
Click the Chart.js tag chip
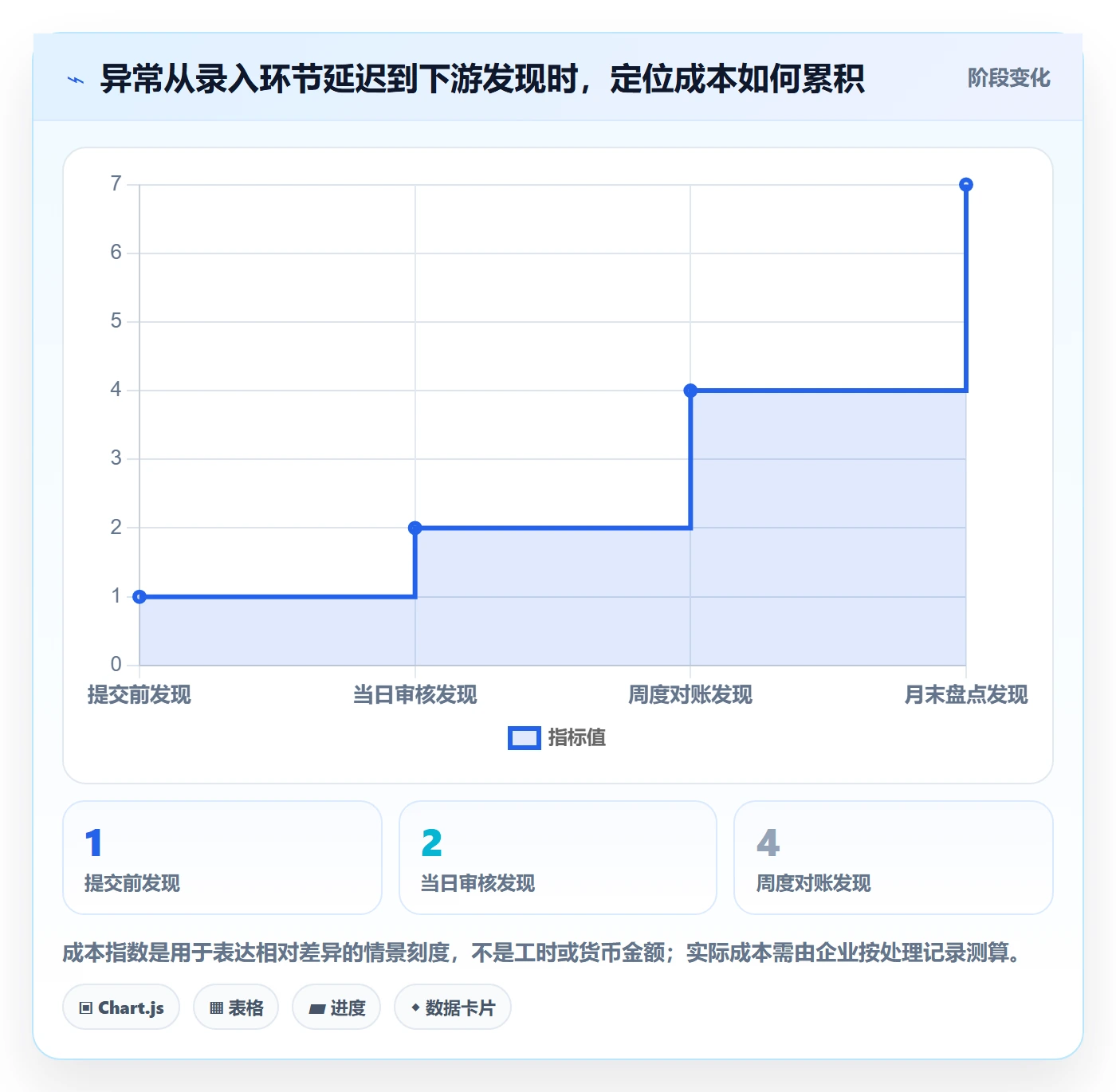coord(121,1008)
